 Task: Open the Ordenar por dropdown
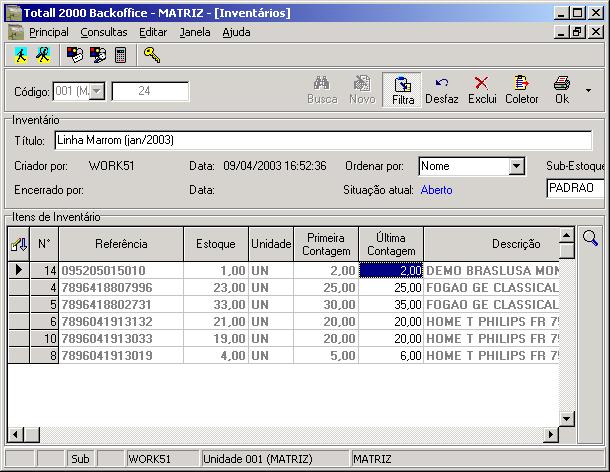coord(516,166)
